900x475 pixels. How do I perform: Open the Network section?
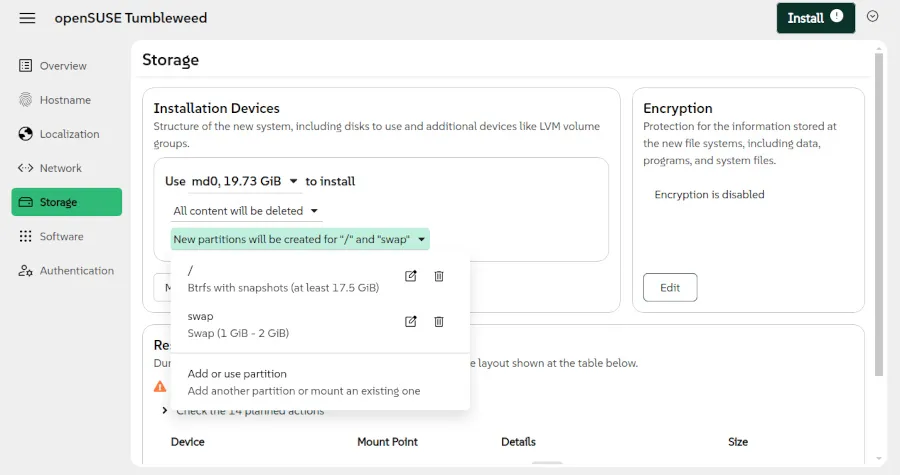coord(60,168)
